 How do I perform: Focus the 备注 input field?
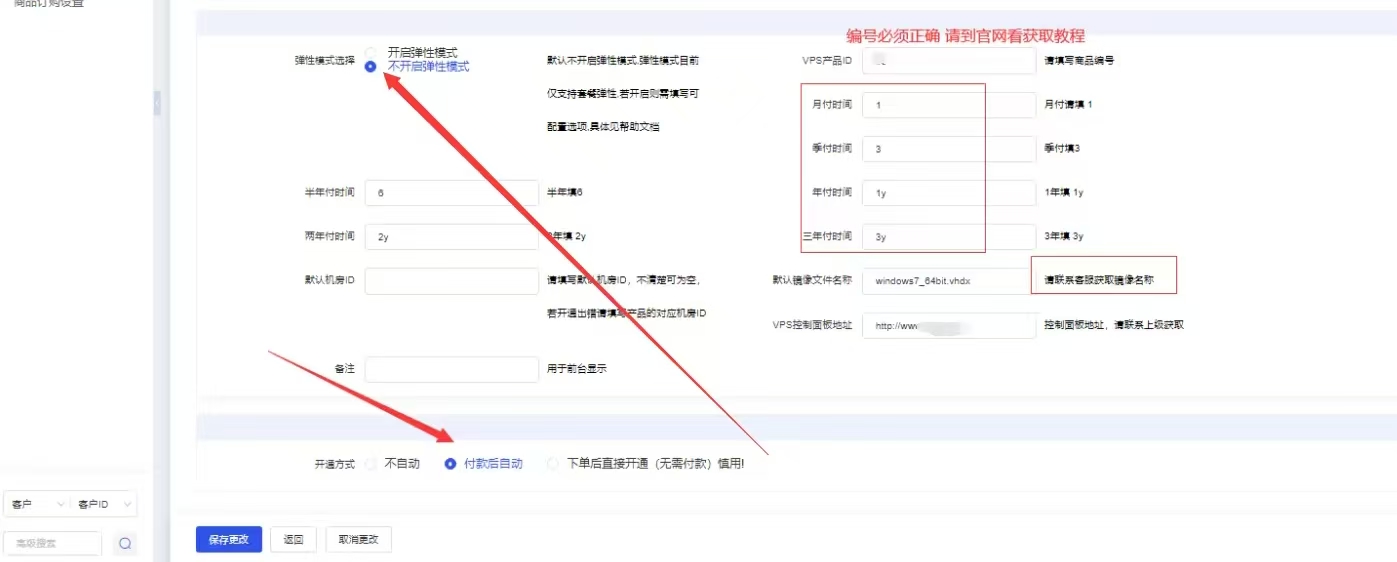click(452, 369)
